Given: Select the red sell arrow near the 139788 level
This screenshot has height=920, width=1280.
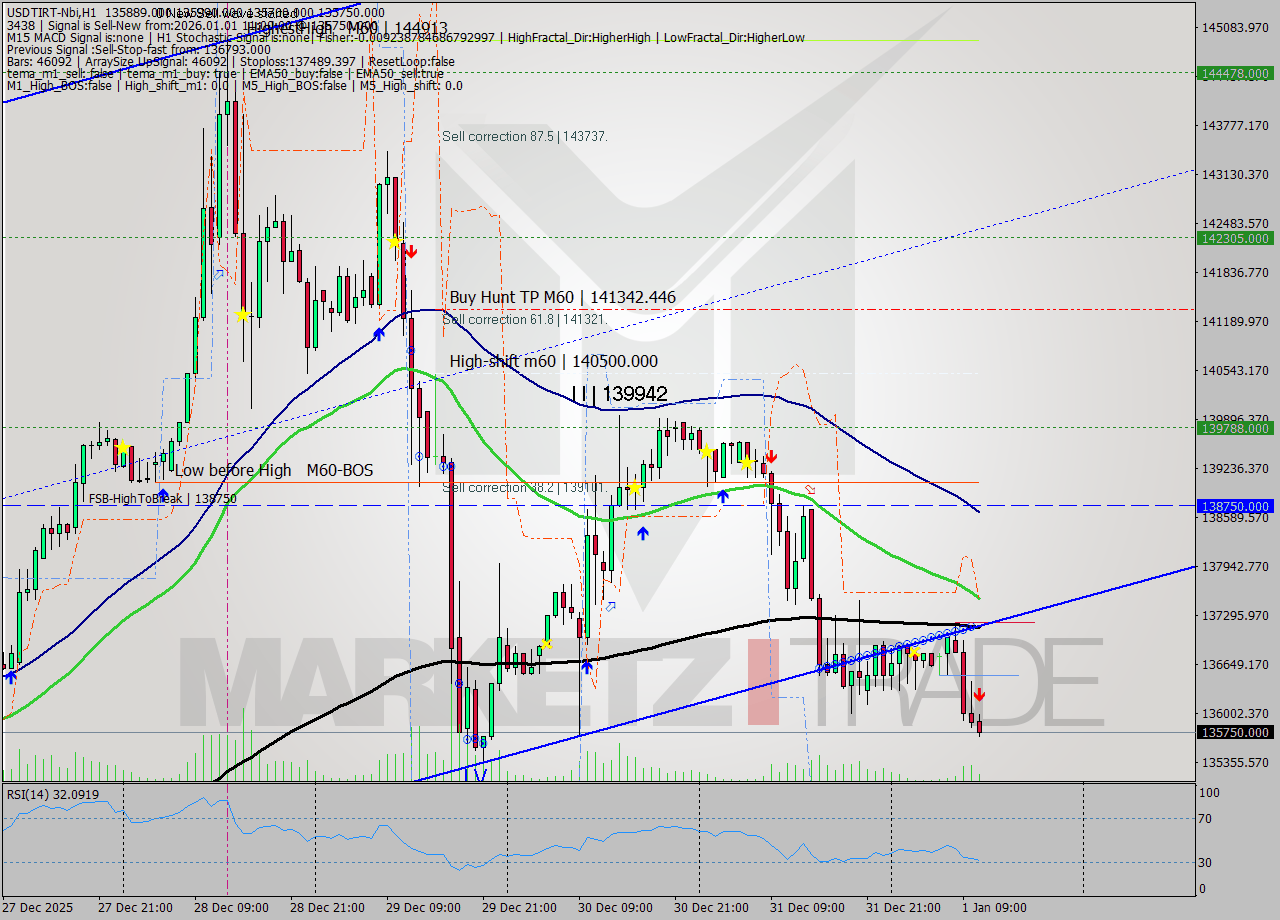Looking at the screenshot, I should [772, 457].
